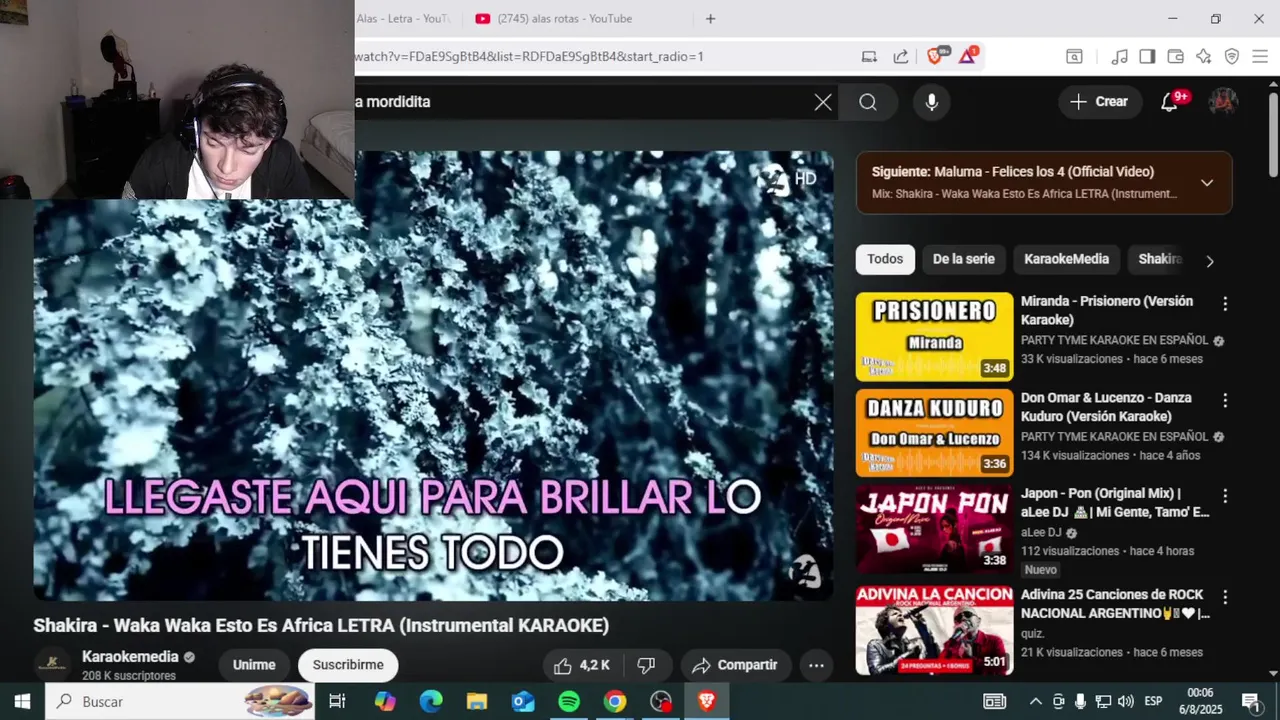The height and width of the screenshot is (720, 1280).
Task: Clear the YouTube search box text
Action: (x=823, y=102)
